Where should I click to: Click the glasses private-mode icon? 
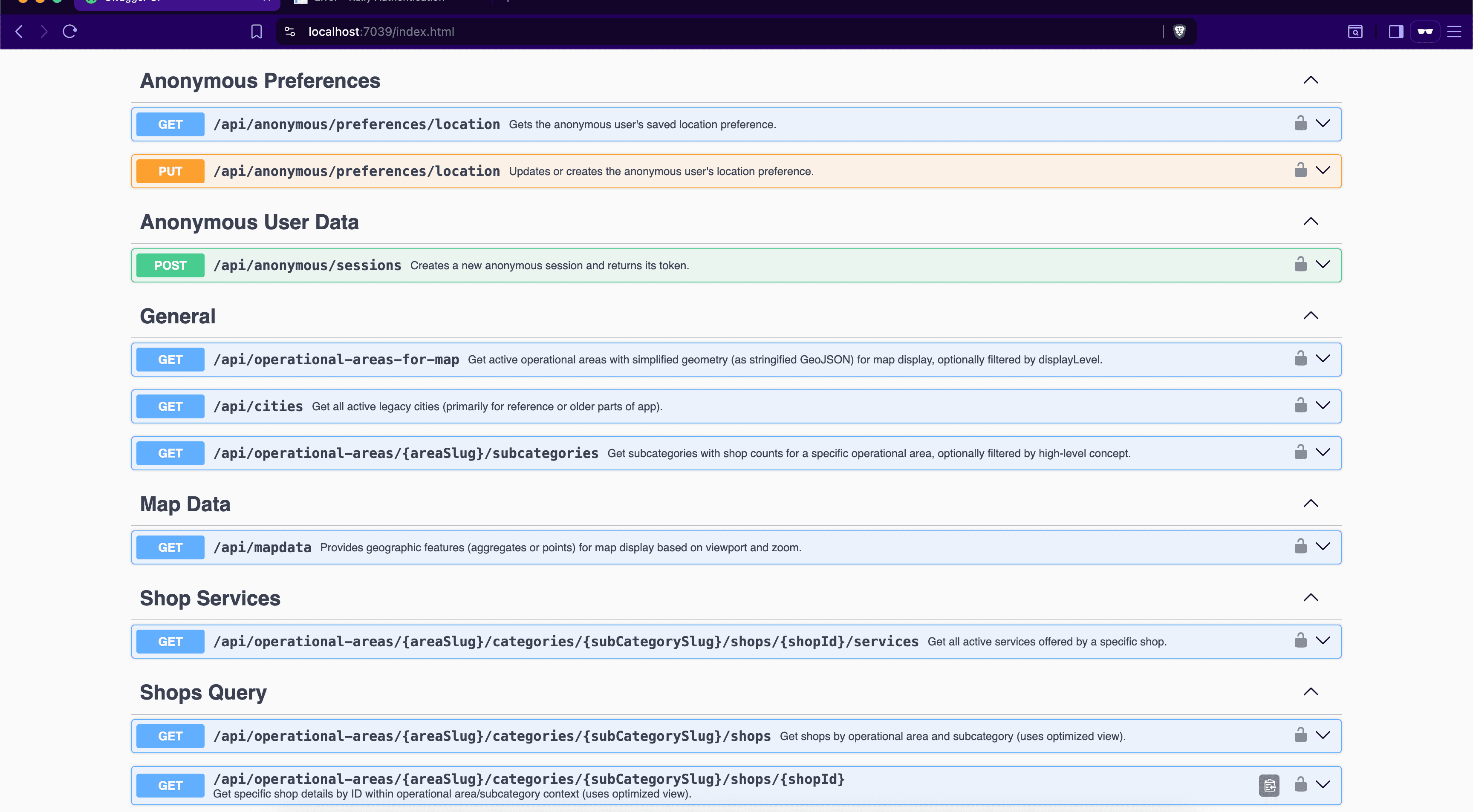point(1425,32)
